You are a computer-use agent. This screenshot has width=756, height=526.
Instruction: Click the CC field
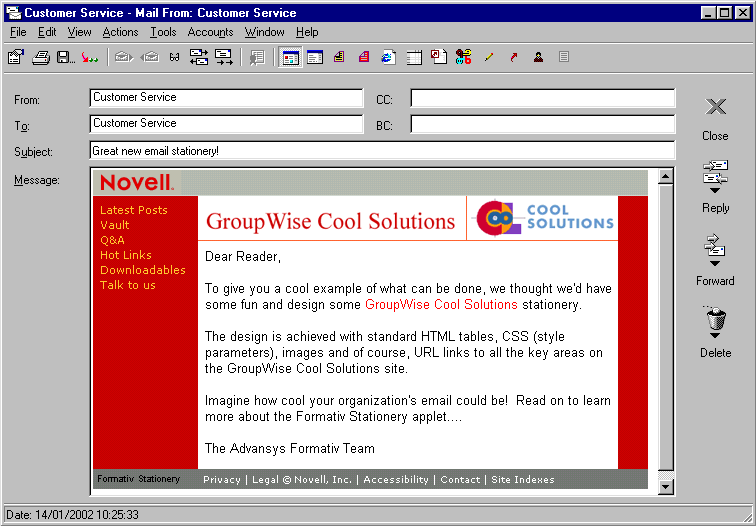point(542,98)
